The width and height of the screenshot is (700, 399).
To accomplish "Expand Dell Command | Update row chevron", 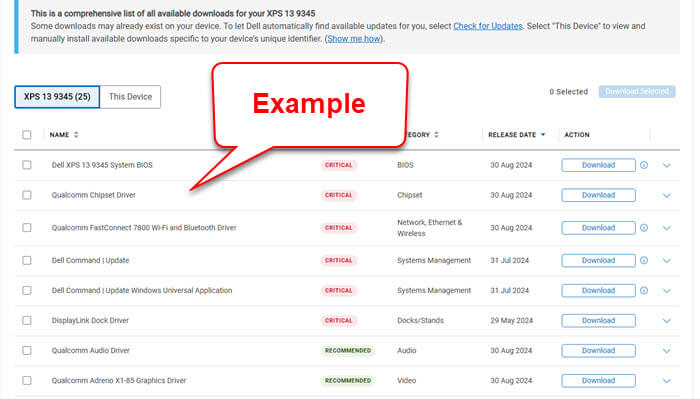I will [x=667, y=261].
